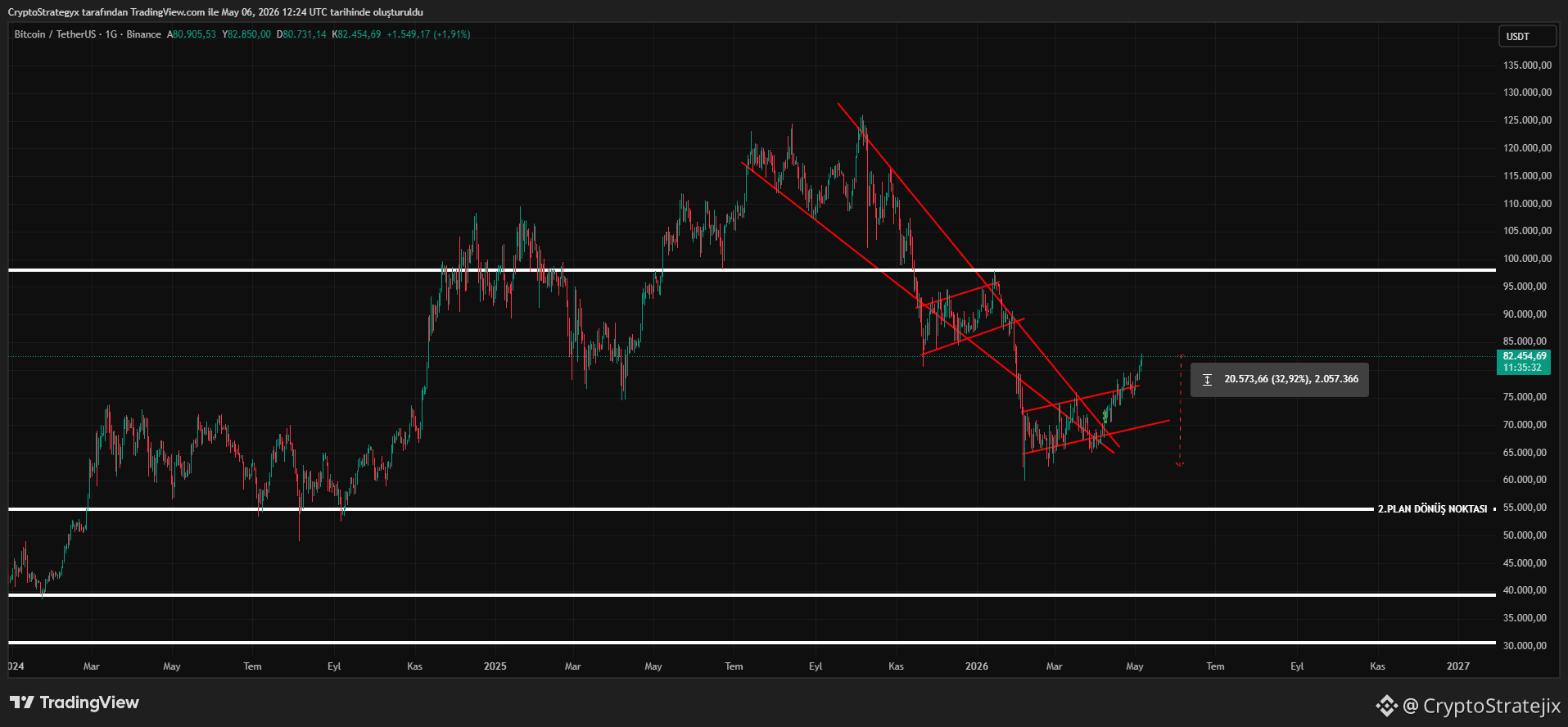The image size is (1568, 727).
Task: Click the 125.000,00 price axis label
Action: [x=1527, y=120]
